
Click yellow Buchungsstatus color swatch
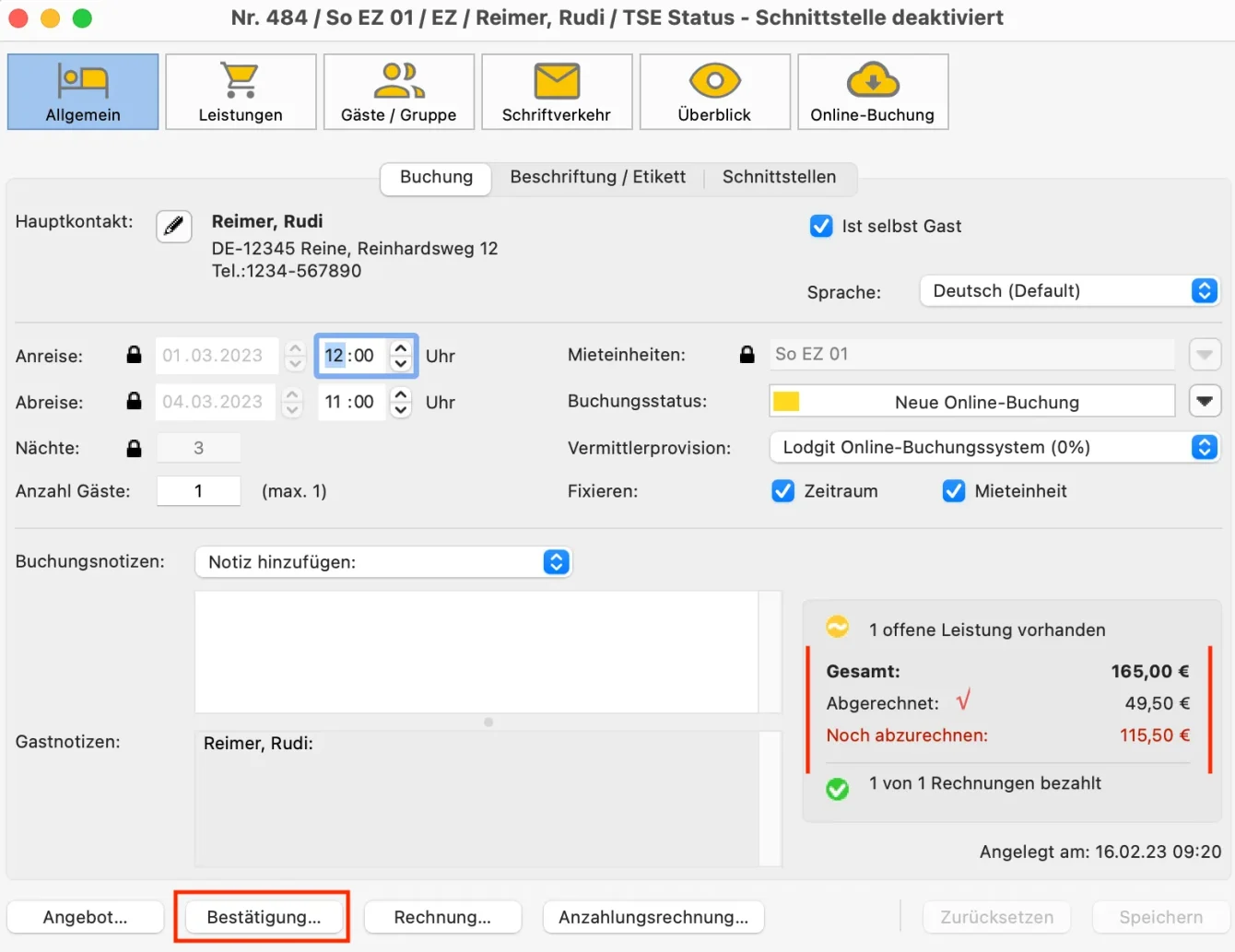(x=786, y=402)
